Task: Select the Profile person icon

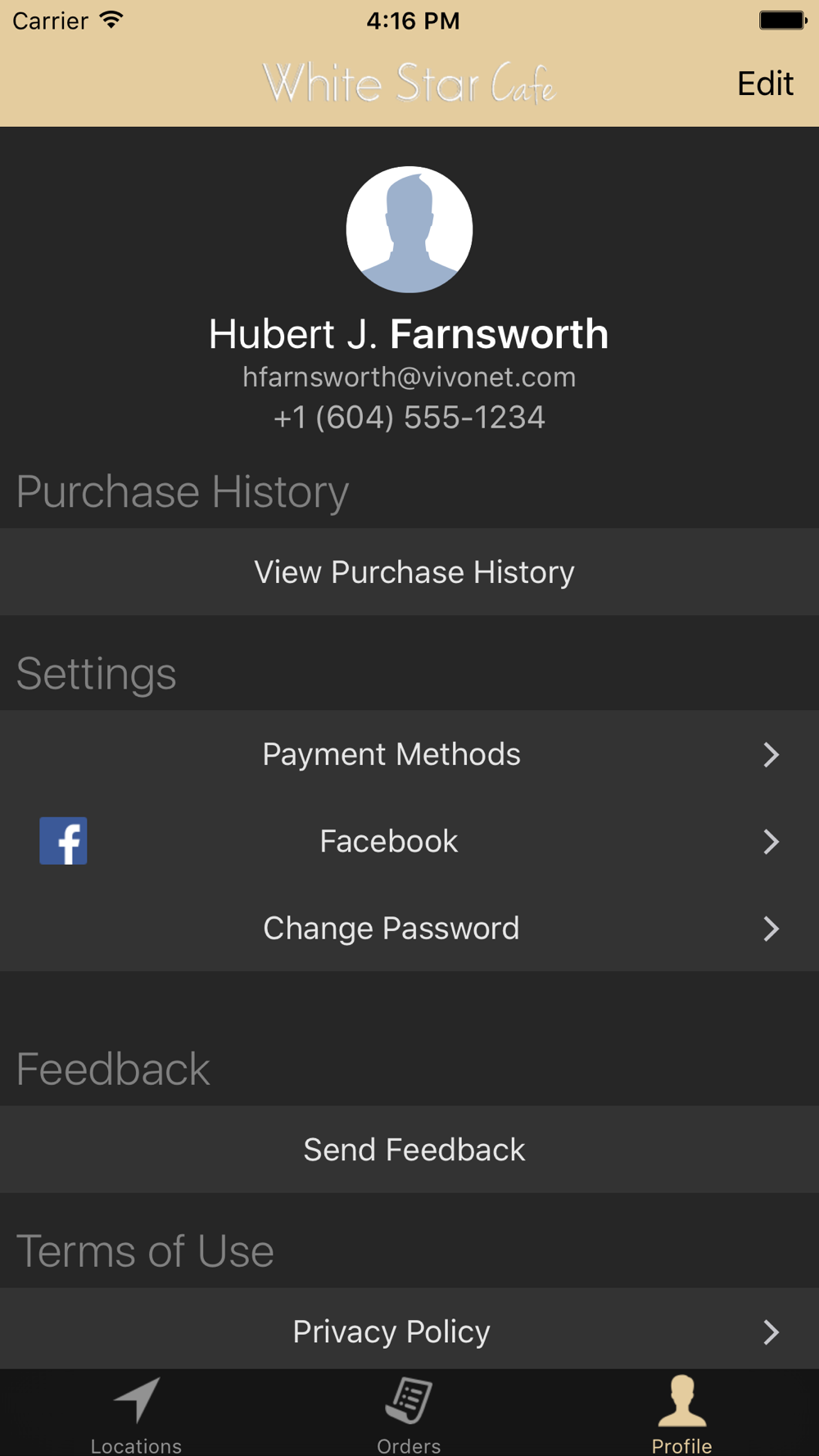Action: (682, 1400)
